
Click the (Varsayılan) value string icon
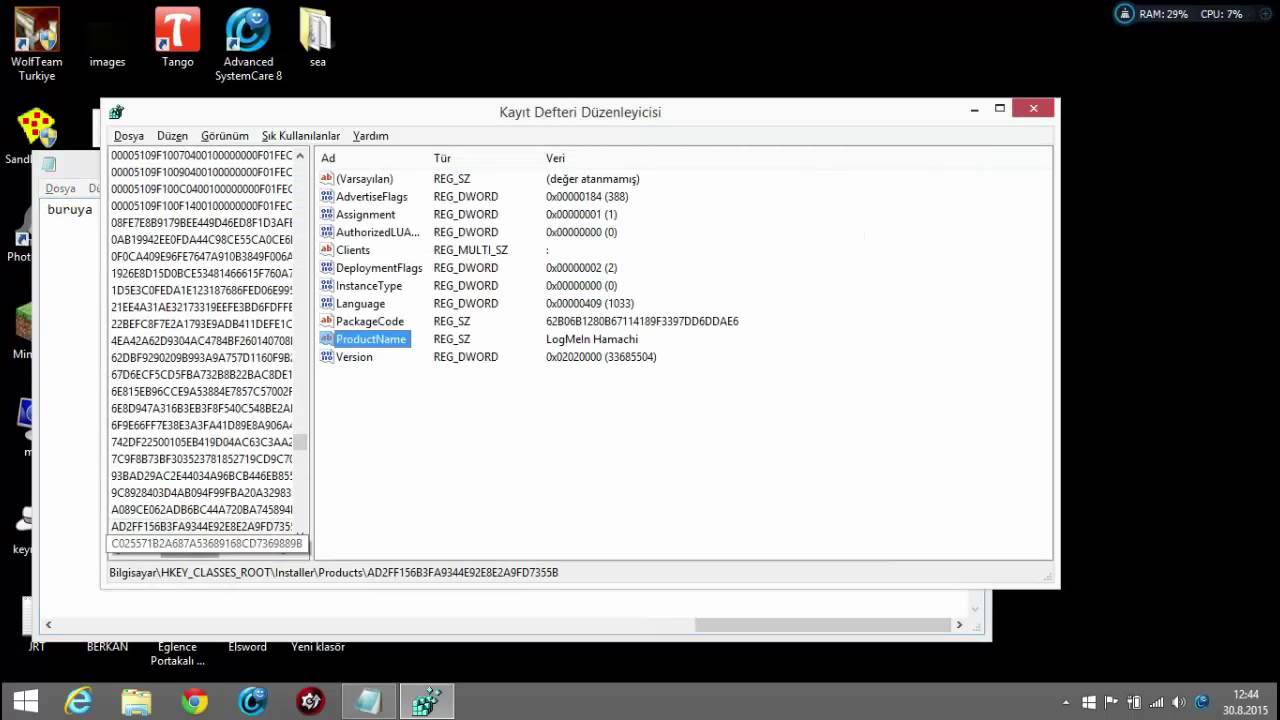tap(327, 178)
